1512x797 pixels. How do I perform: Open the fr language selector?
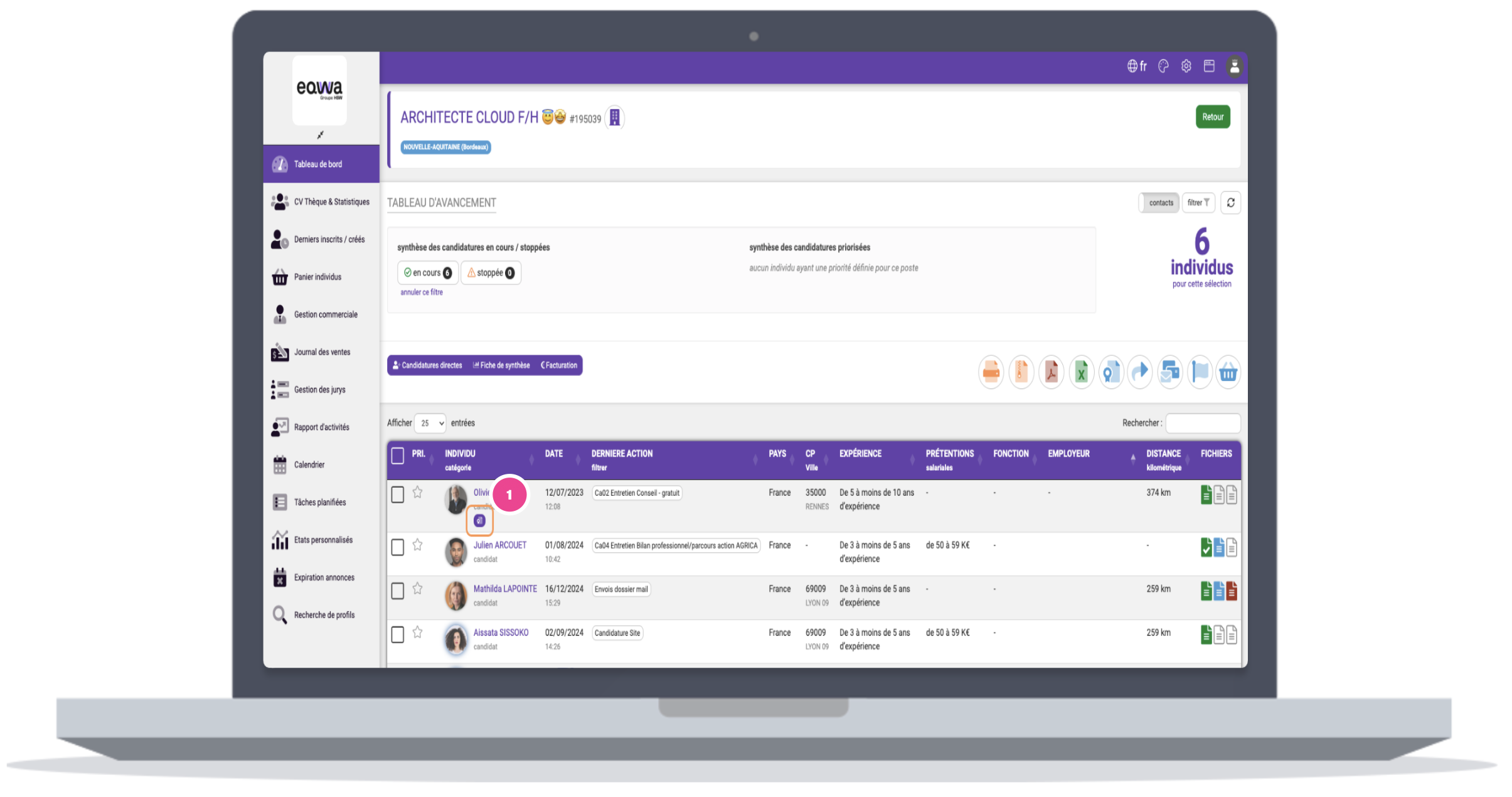(x=1137, y=67)
